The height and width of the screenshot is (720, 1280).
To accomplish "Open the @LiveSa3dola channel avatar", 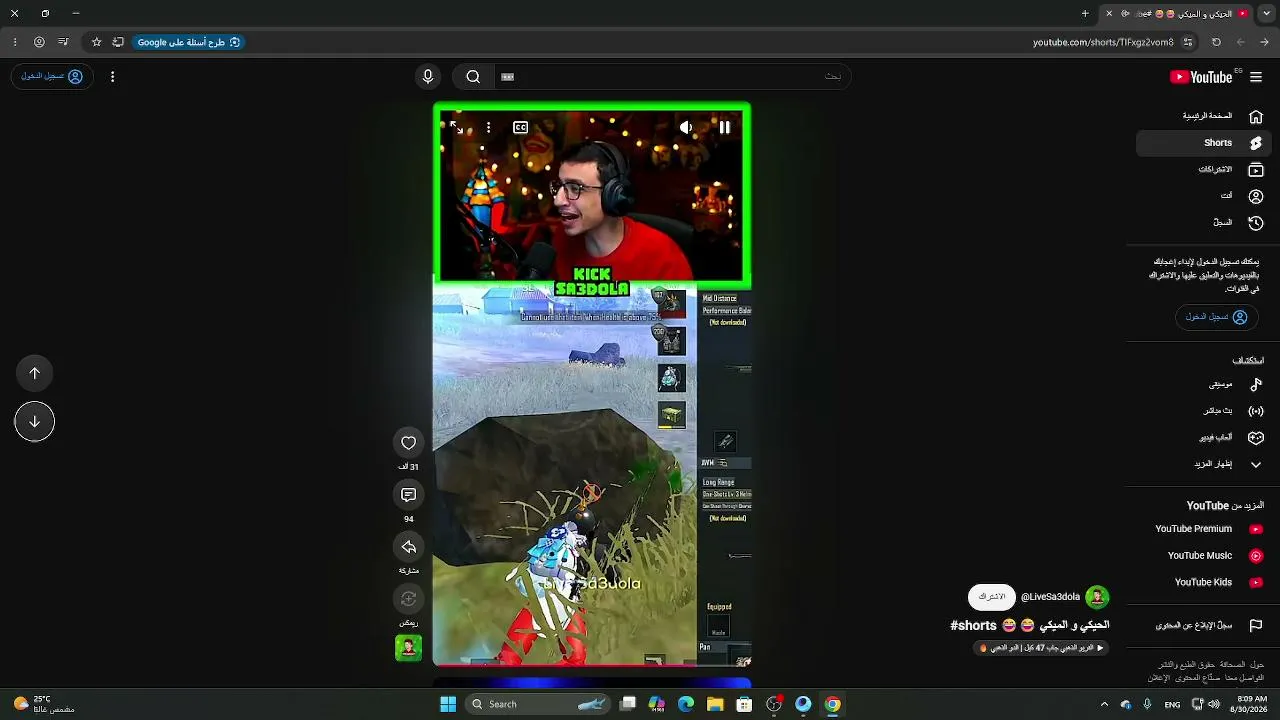I will pos(1097,597).
